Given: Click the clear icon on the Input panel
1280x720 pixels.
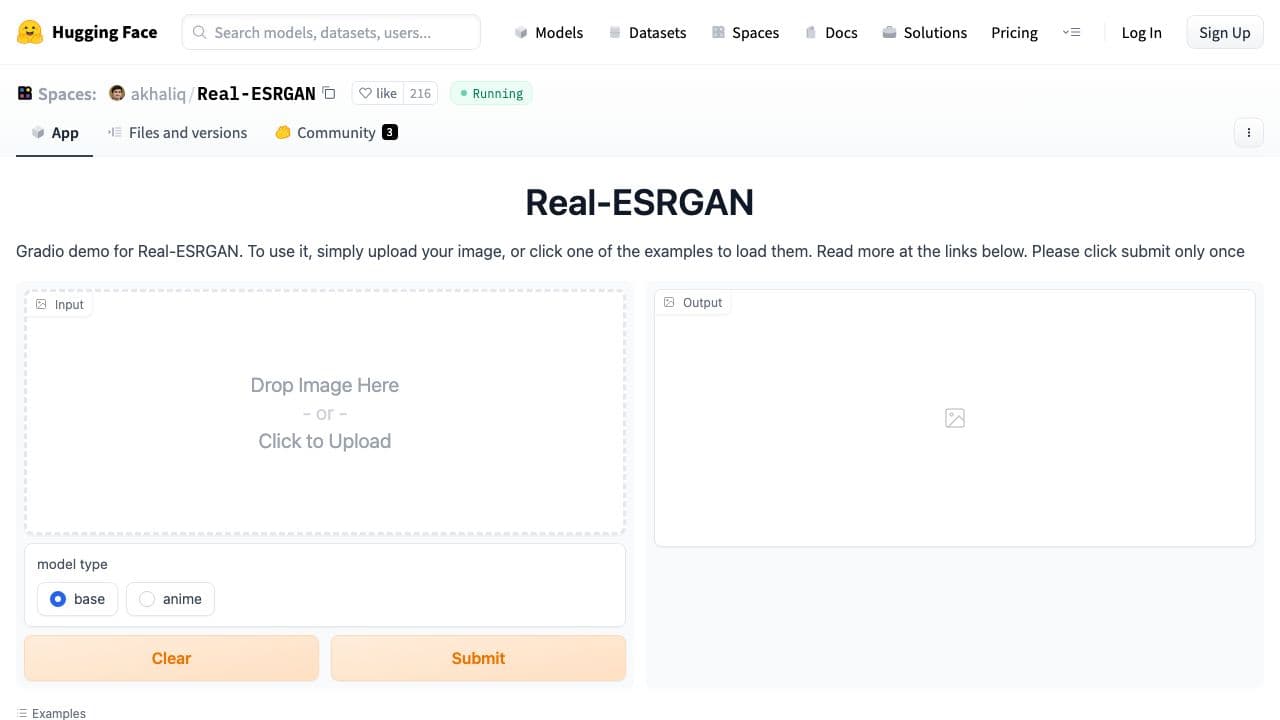Looking at the screenshot, I should [x=41, y=303].
